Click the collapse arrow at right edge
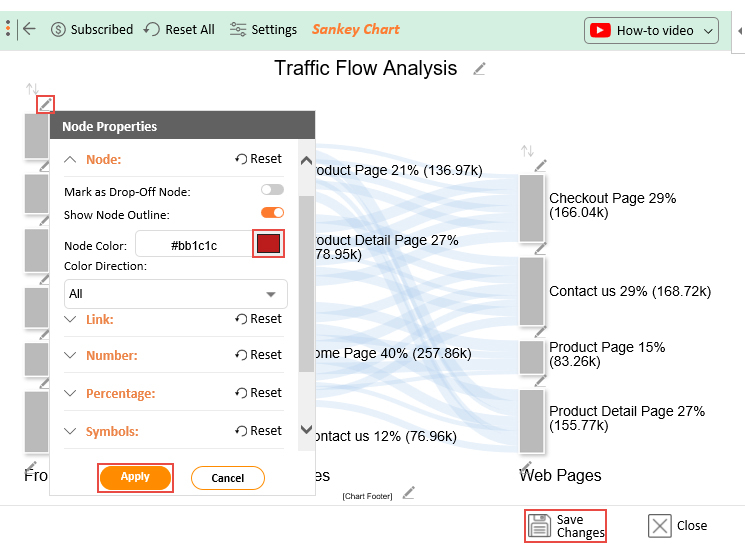This screenshot has height=555, width=745. (740, 31)
